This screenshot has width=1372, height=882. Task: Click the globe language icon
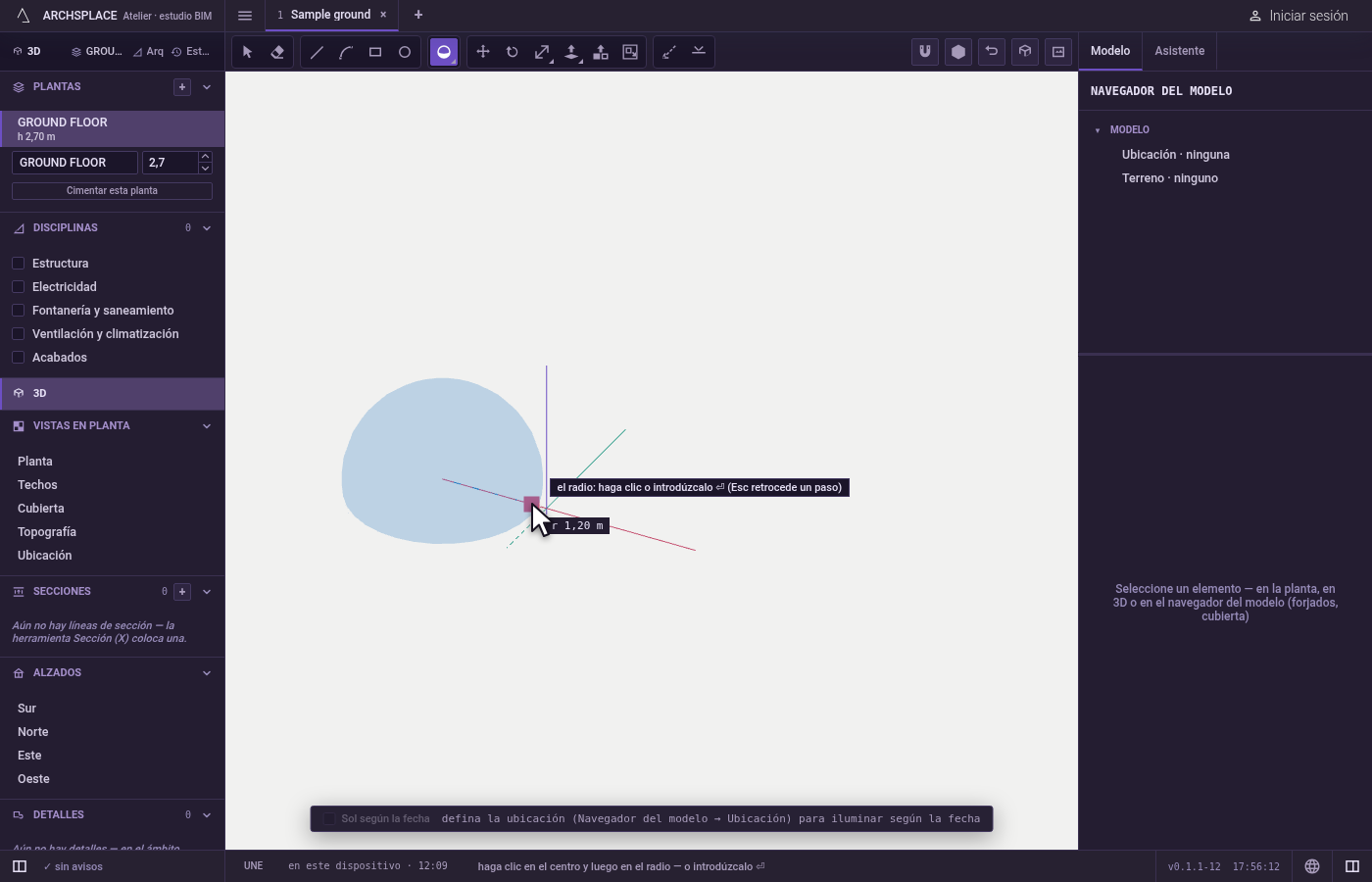[x=1312, y=866]
